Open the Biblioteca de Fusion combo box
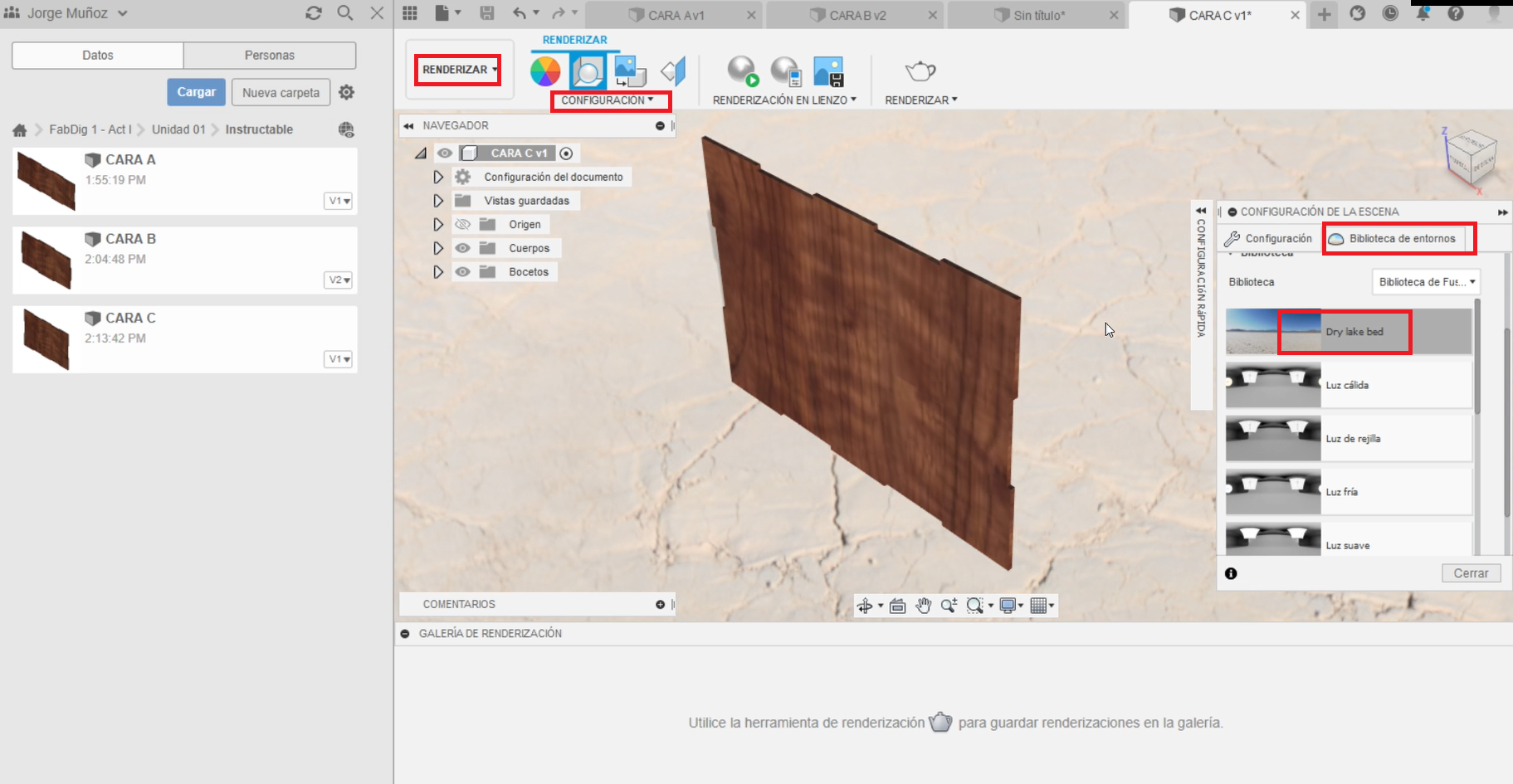The height and width of the screenshot is (784, 1513). pyautogui.click(x=1426, y=282)
